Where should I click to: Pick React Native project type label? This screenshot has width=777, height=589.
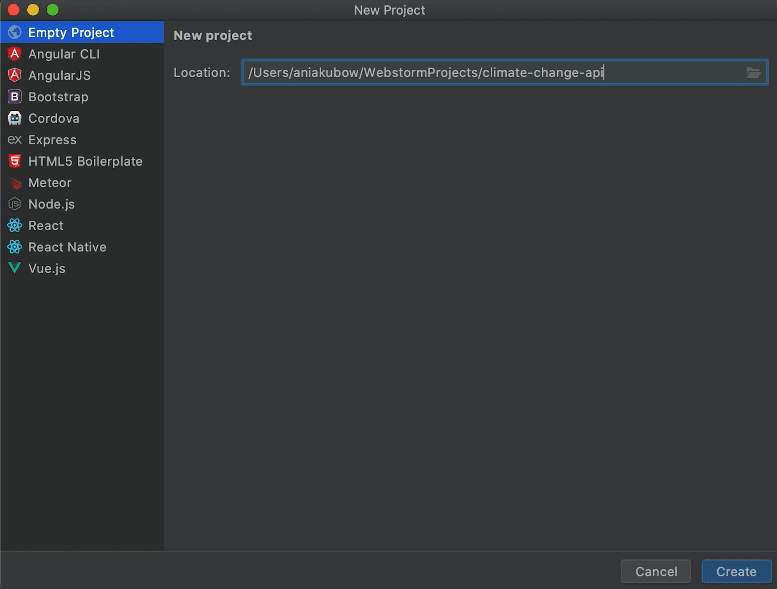[67, 247]
